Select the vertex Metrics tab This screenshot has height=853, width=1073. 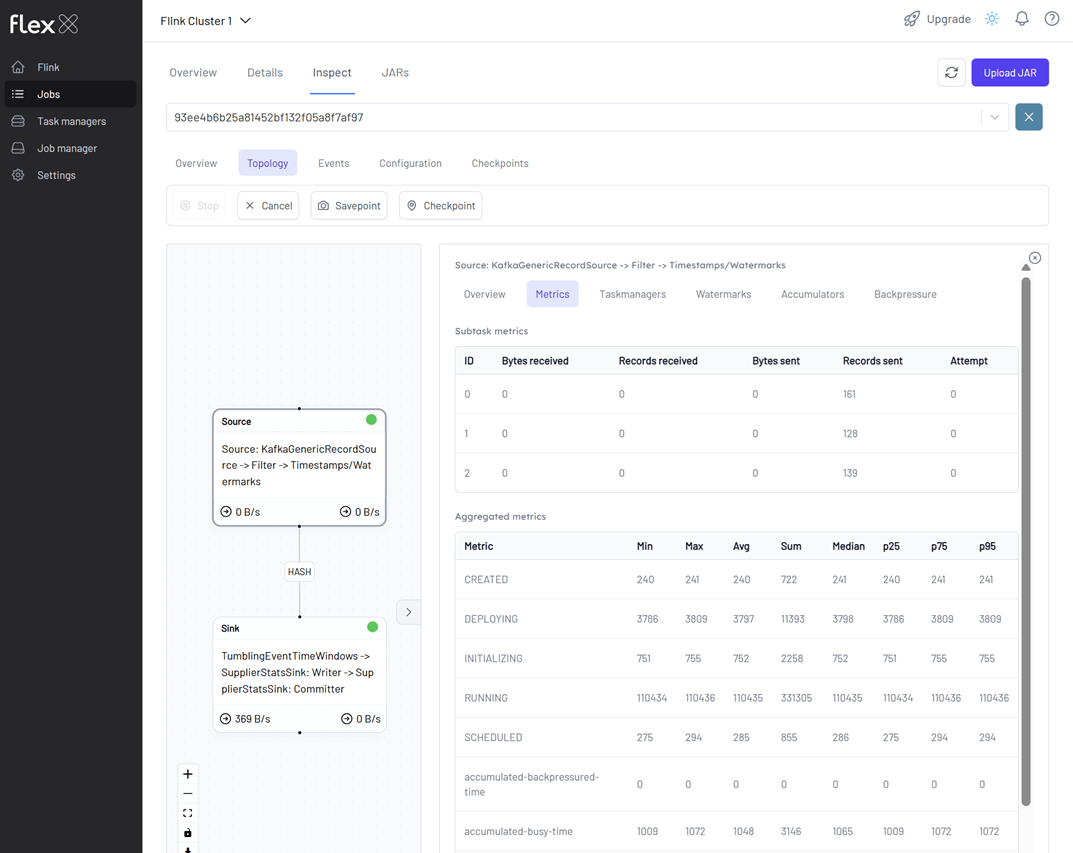click(552, 294)
